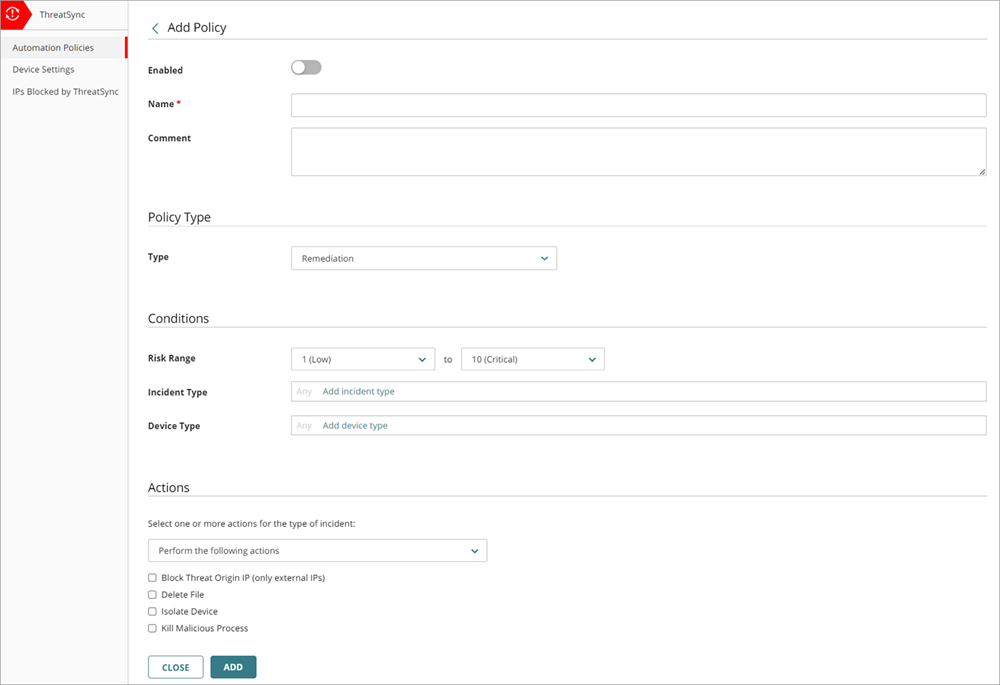1000x685 pixels.
Task: Check the Block Threat Origin IP option
Action: pyautogui.click(x=152, y=577)
